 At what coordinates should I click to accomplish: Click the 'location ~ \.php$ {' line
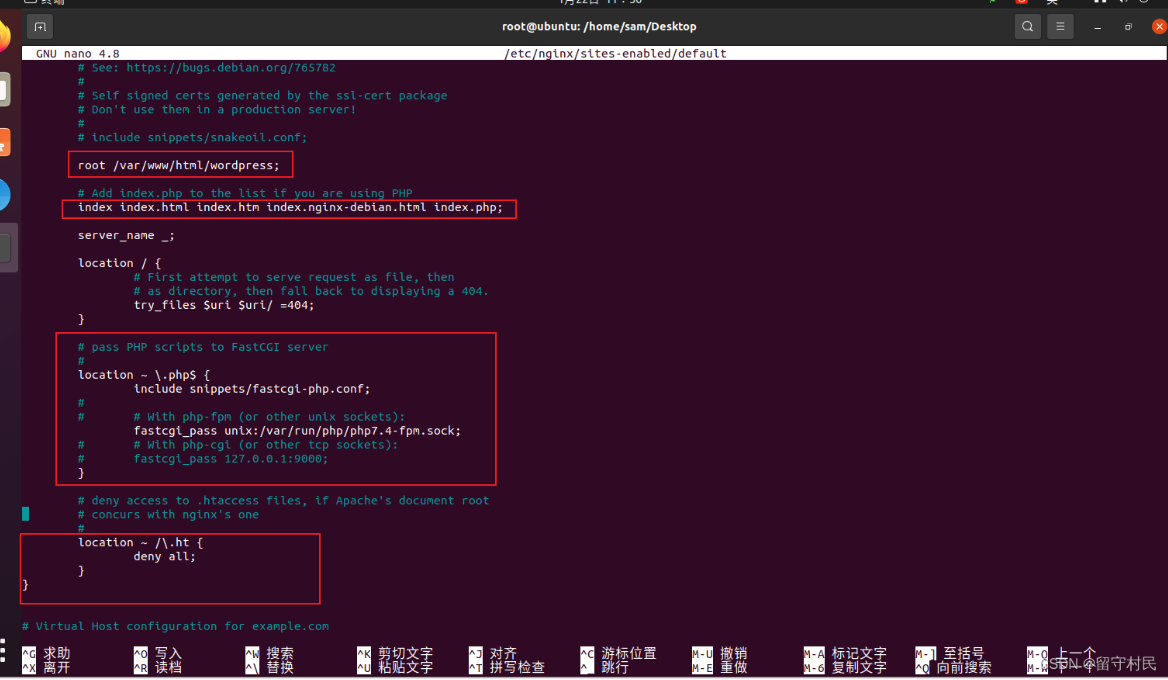point(144,375)
